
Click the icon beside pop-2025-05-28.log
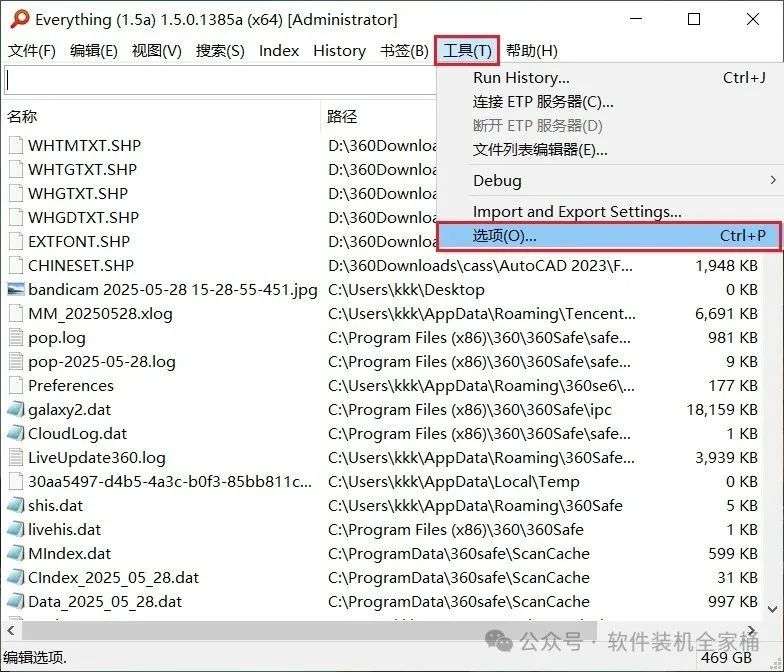pos(16,362)
